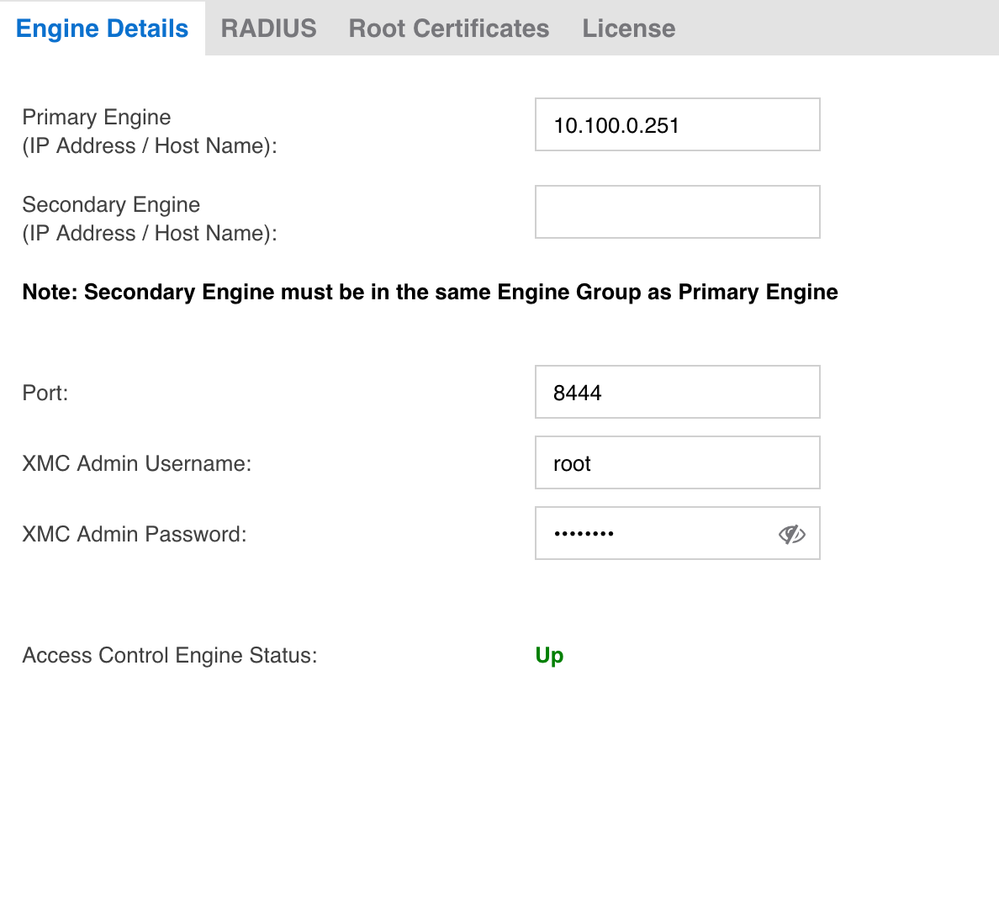Click the hint line under Secondary Engine
This screenshot has height=903, width=999.
149,233
